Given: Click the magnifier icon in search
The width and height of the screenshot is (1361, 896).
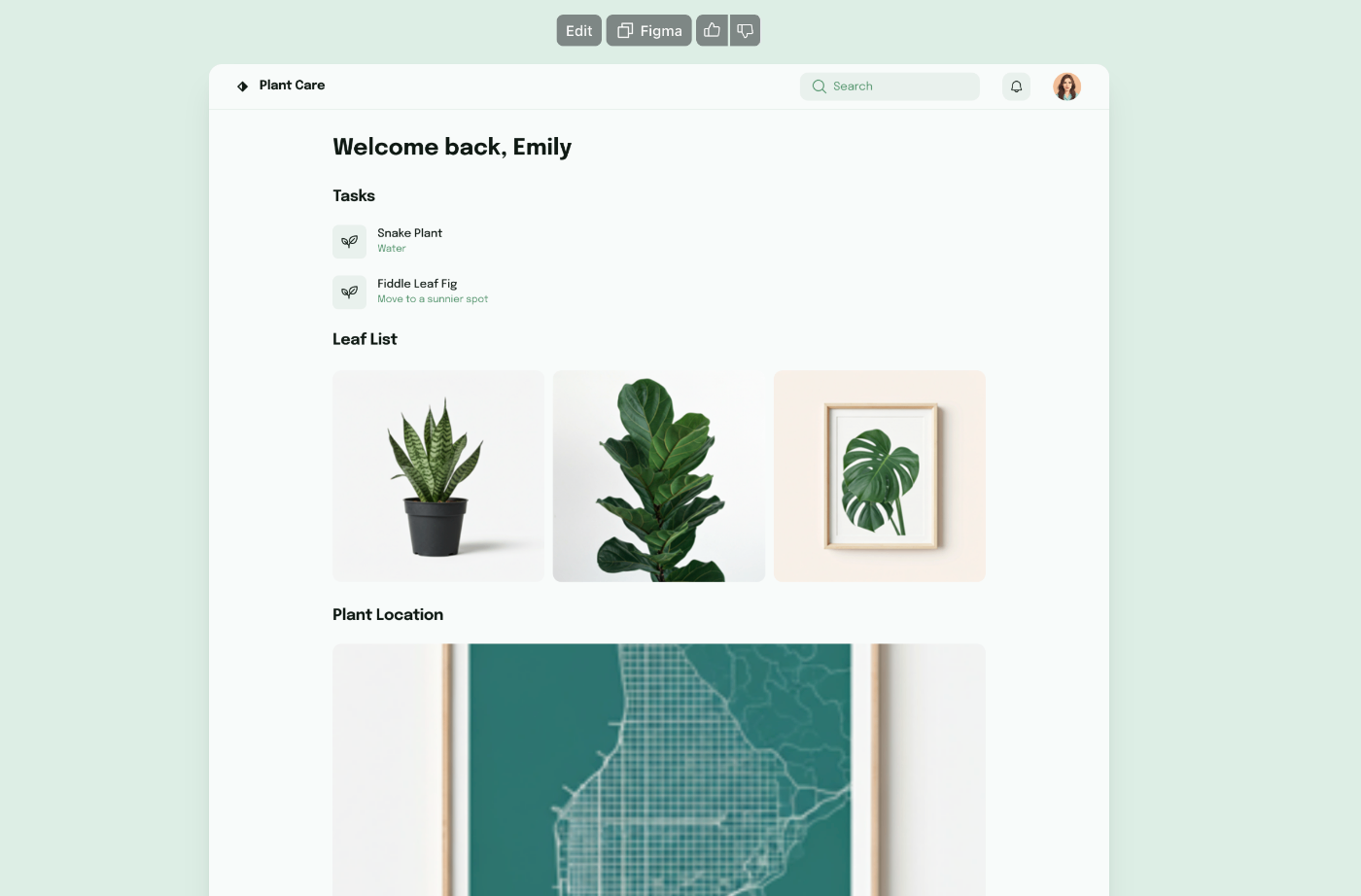Looking at the screenshot, I should (x=820, y=86).
